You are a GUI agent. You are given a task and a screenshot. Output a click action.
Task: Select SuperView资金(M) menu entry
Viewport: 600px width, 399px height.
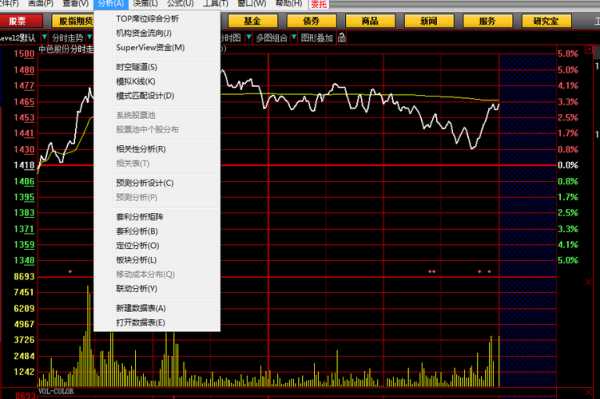[x=150, y=48]
